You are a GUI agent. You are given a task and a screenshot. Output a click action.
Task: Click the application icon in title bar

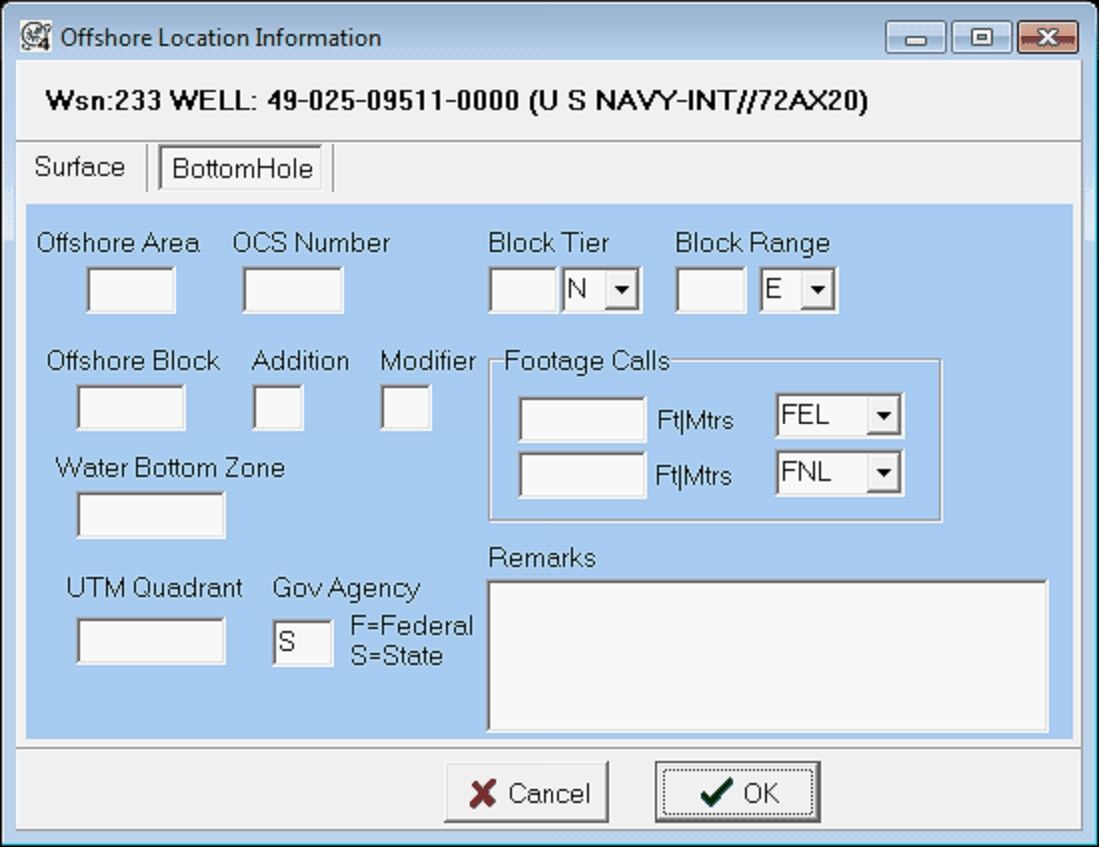(36, 38)
